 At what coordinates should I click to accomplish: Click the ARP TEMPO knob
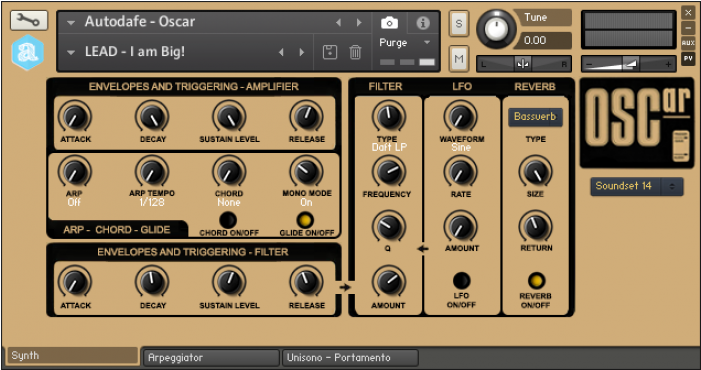coord(152,172)
